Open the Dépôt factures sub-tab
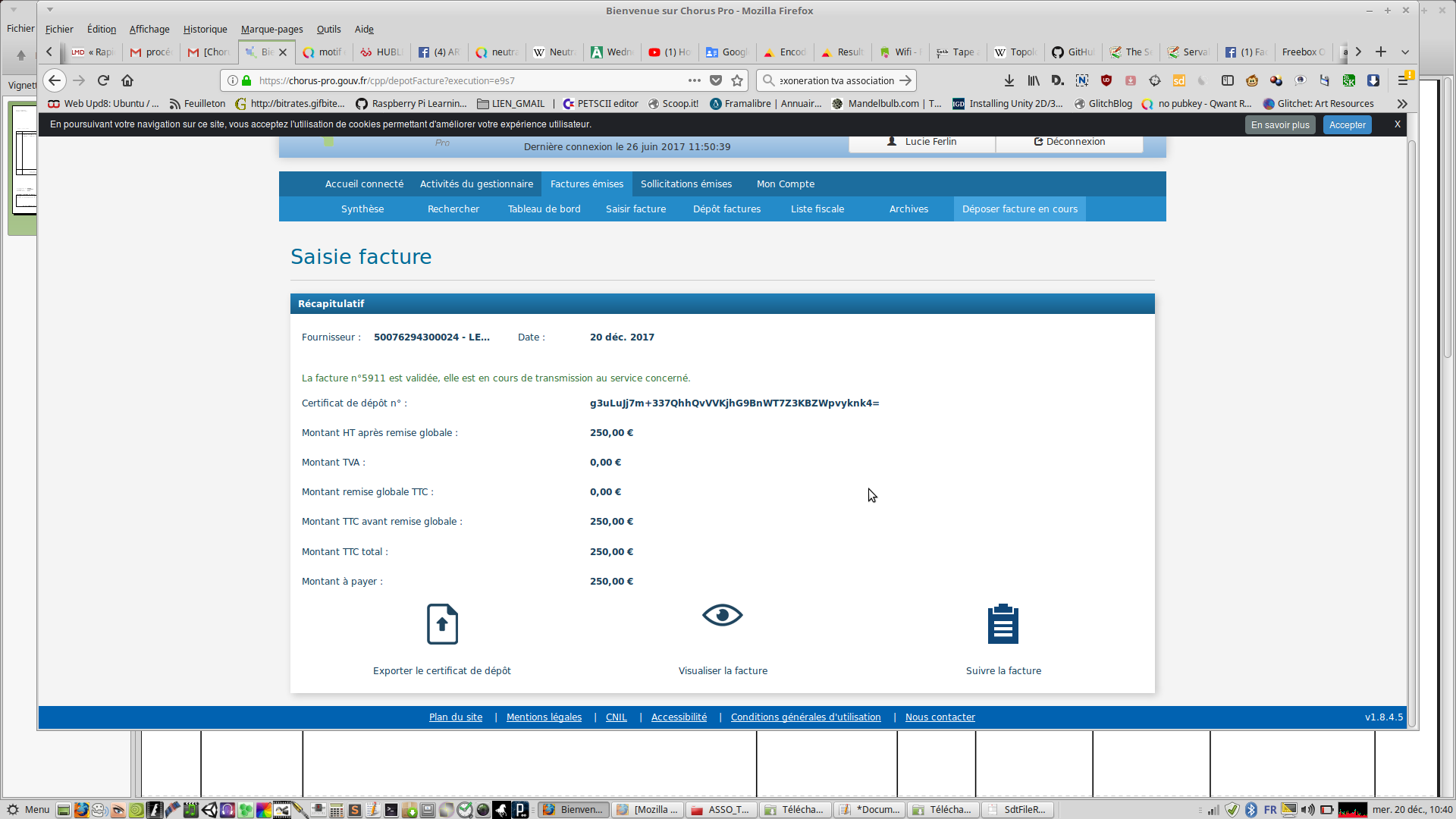1456x819 pixels. (x=726, y=209)
